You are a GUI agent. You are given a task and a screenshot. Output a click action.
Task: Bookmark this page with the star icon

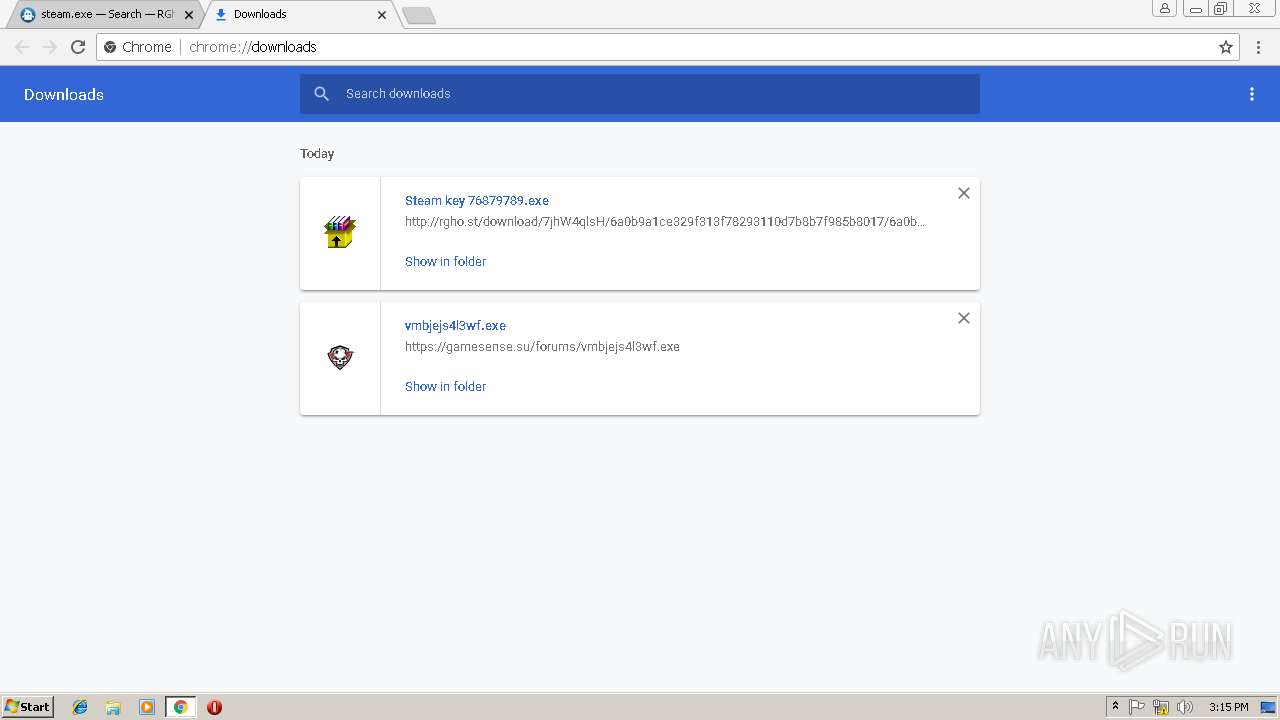1226,47
